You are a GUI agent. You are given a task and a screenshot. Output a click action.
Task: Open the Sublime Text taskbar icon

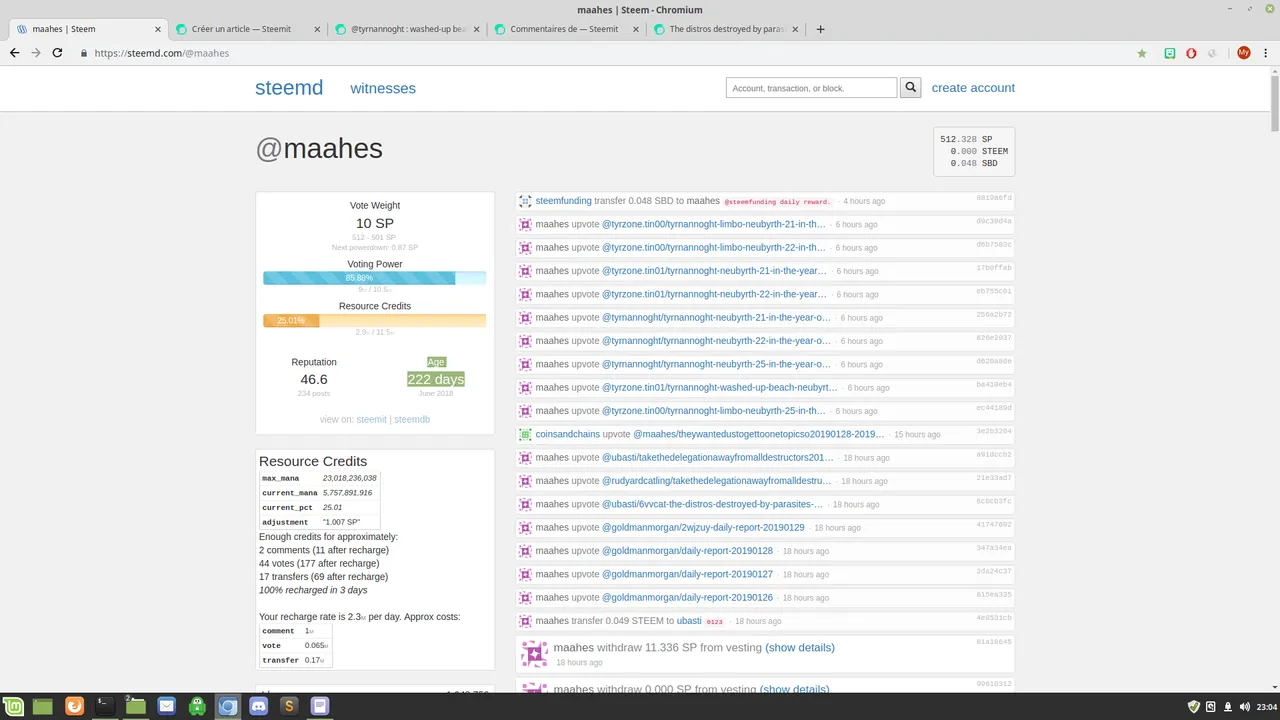pos(288,706)
